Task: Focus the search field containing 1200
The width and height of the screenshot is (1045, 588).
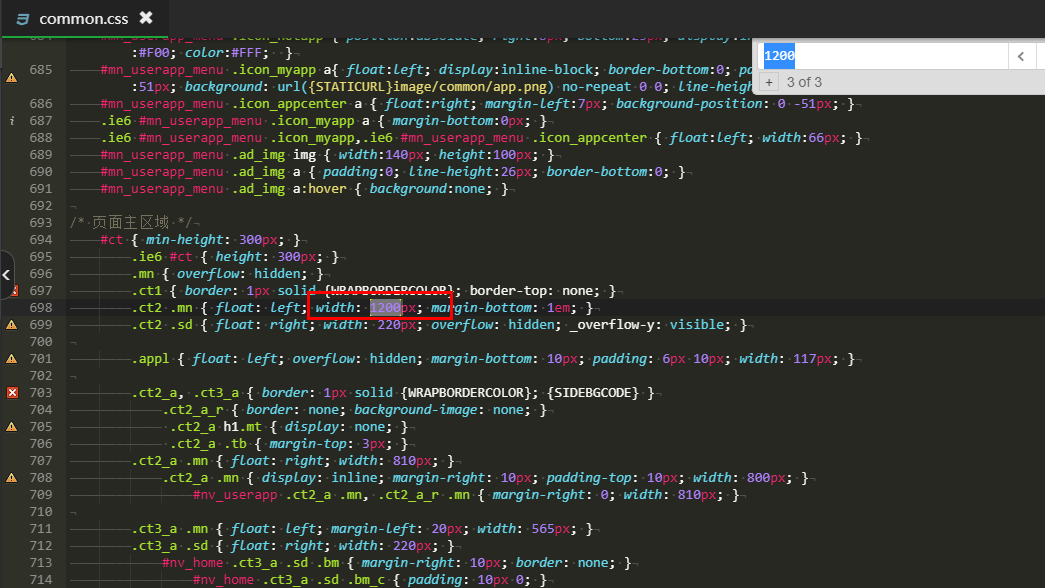Action: [x=884, y=56]
